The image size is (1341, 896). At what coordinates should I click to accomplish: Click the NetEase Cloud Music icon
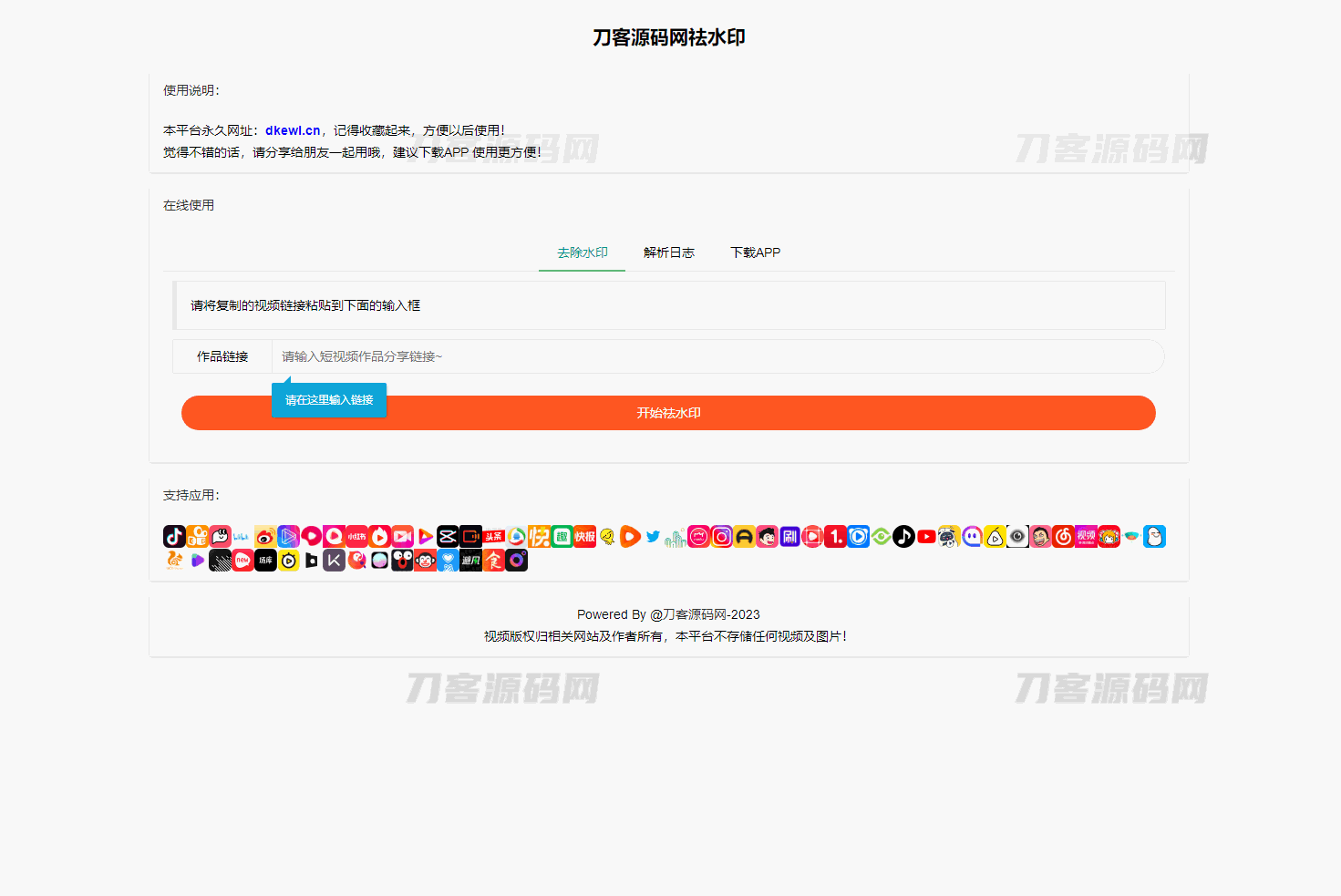tap(1063, 537)
